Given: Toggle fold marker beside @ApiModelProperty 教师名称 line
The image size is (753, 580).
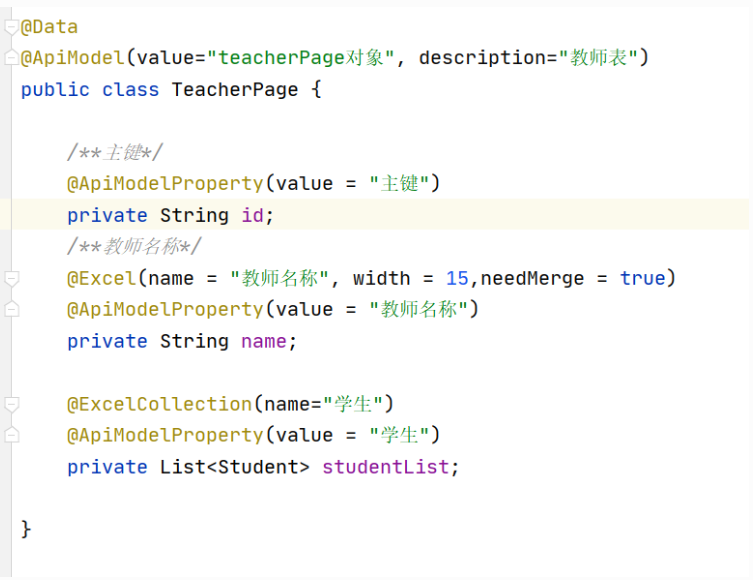Looking at the screenshot, I should (11, 309).
